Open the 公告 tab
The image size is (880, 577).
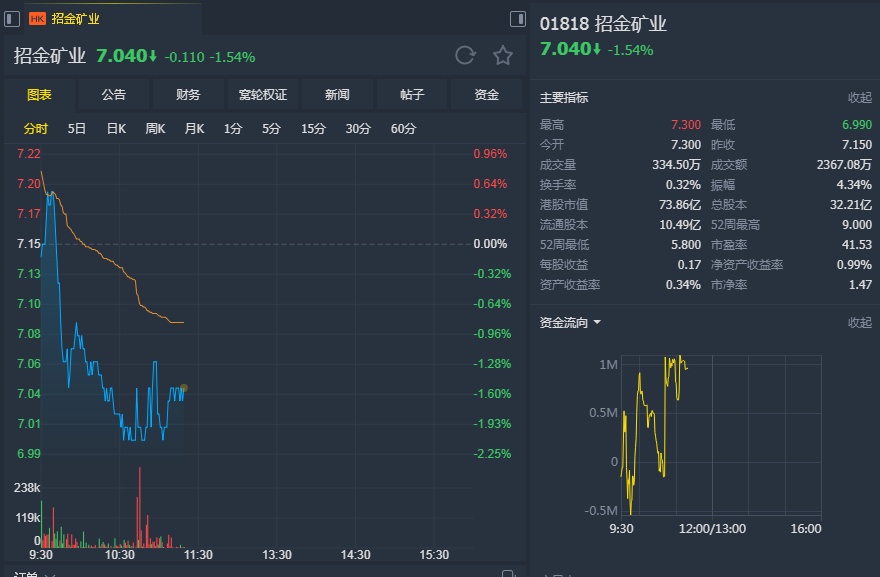(x=113, y=94)
